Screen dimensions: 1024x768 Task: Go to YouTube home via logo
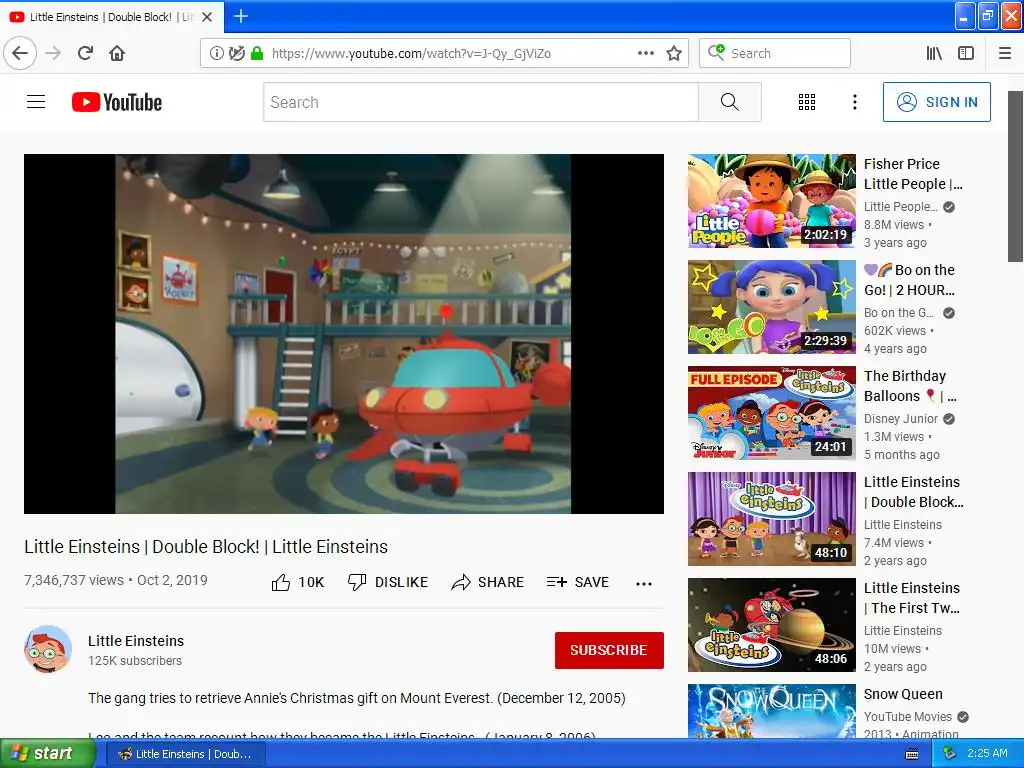[x=117, y=102]
